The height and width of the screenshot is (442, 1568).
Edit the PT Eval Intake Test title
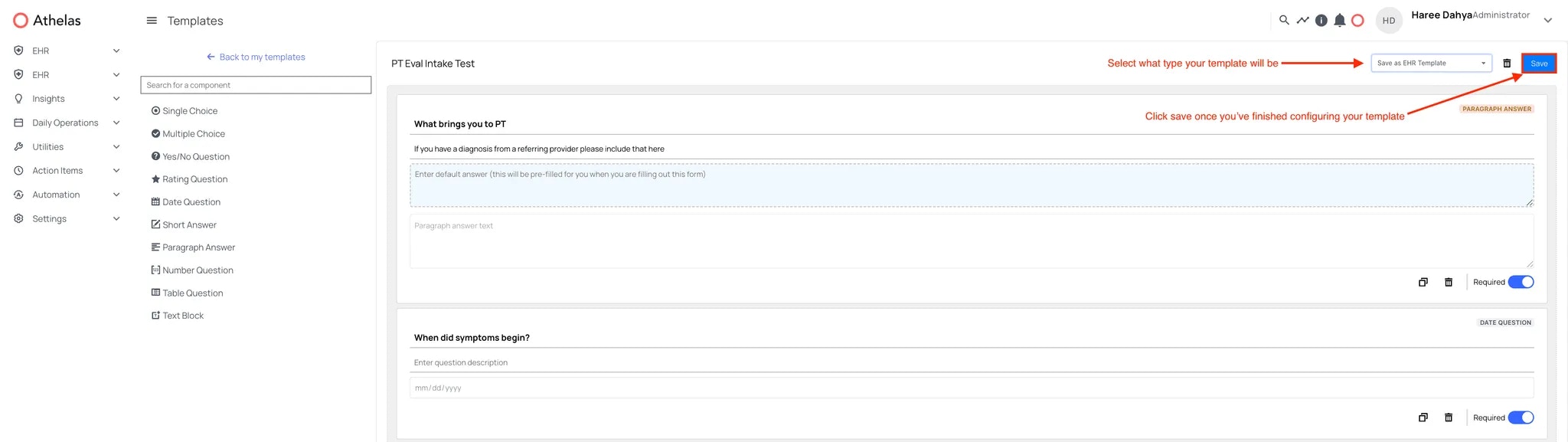coord(433,64)
